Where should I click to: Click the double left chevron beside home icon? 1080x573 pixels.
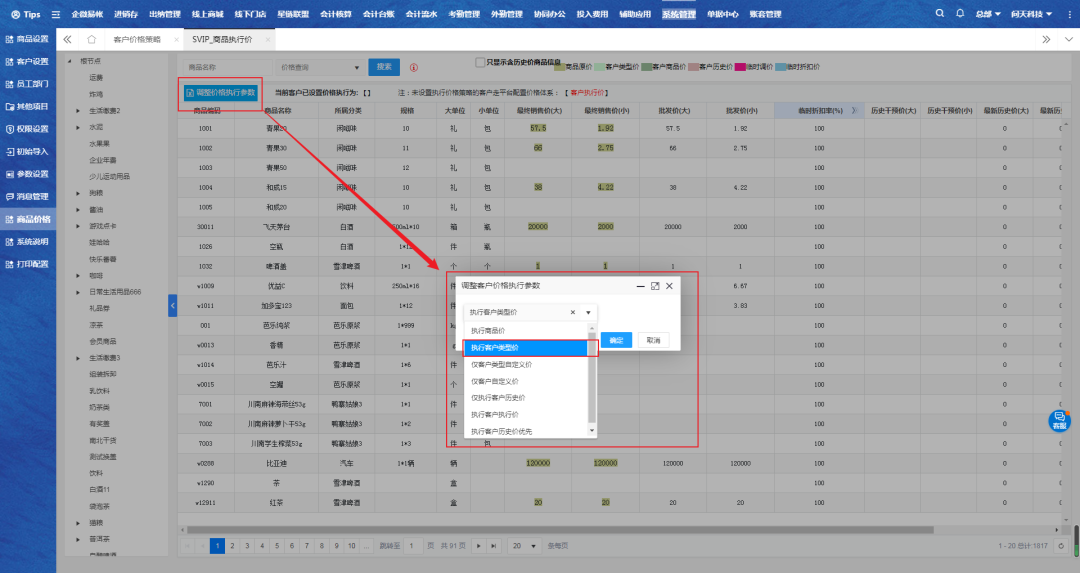pyautogui.click(x=68, y=39)
